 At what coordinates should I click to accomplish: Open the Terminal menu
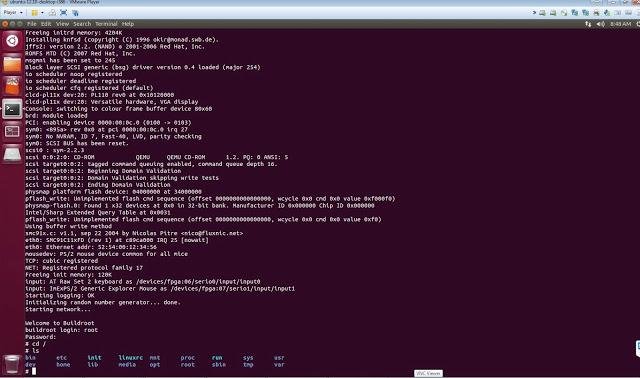coord(106,24)
